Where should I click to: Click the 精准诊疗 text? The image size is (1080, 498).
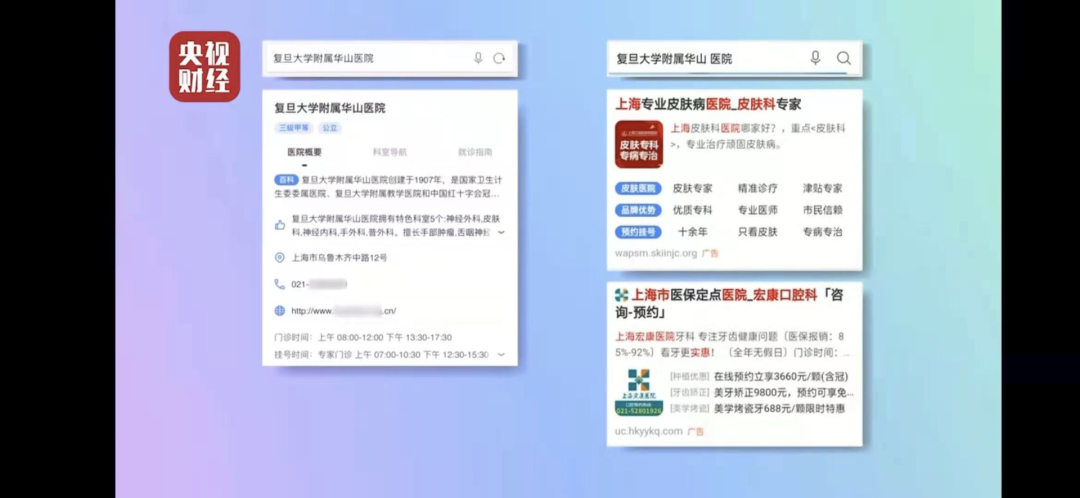[x=758, y=188]
